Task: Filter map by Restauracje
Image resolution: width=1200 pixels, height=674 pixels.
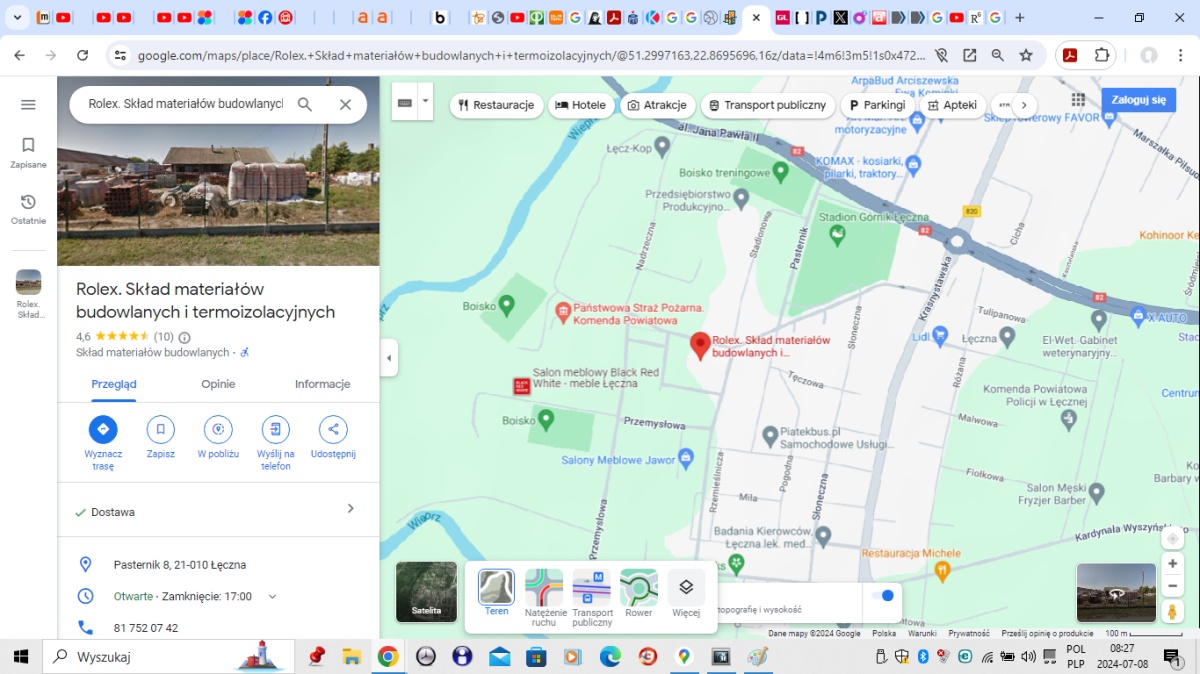Action: click(x=496, y=105)
